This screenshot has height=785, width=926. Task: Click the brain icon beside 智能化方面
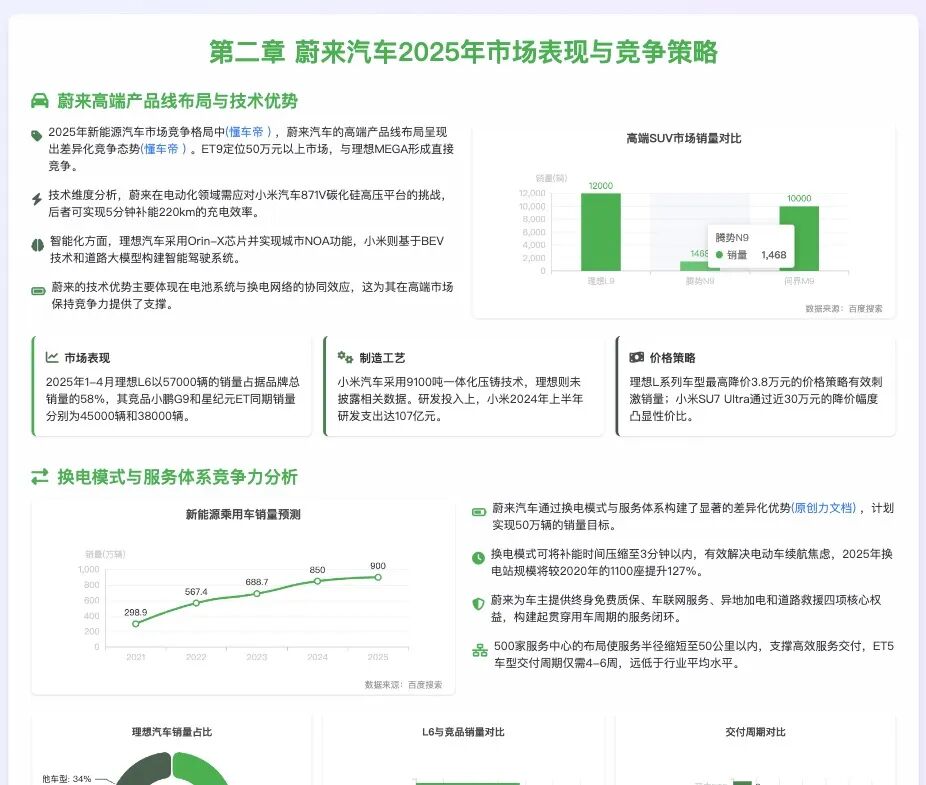(x=37, y=245)
